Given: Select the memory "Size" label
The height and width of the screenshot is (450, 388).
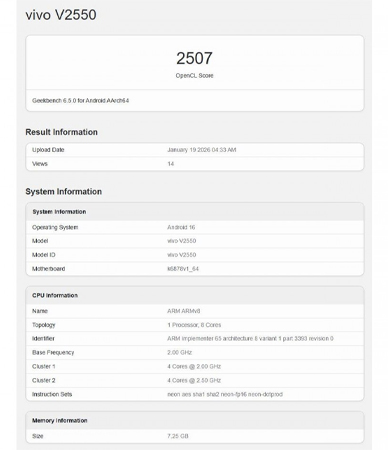Looking at the screenshot, I should tap(38, 436).
